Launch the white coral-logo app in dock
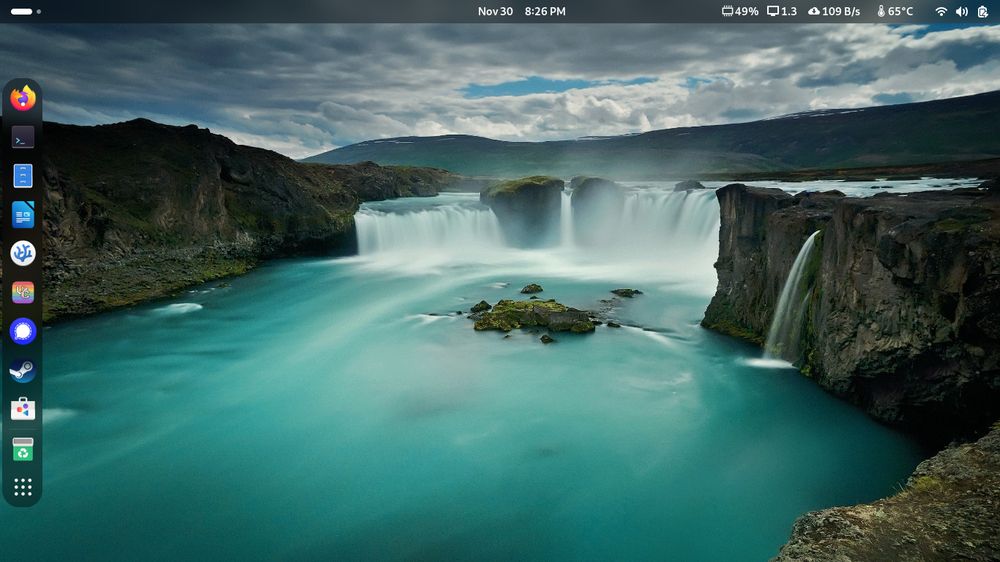Image resolution: width=1000 pixels, height=562 pixels. pos(23,254)
